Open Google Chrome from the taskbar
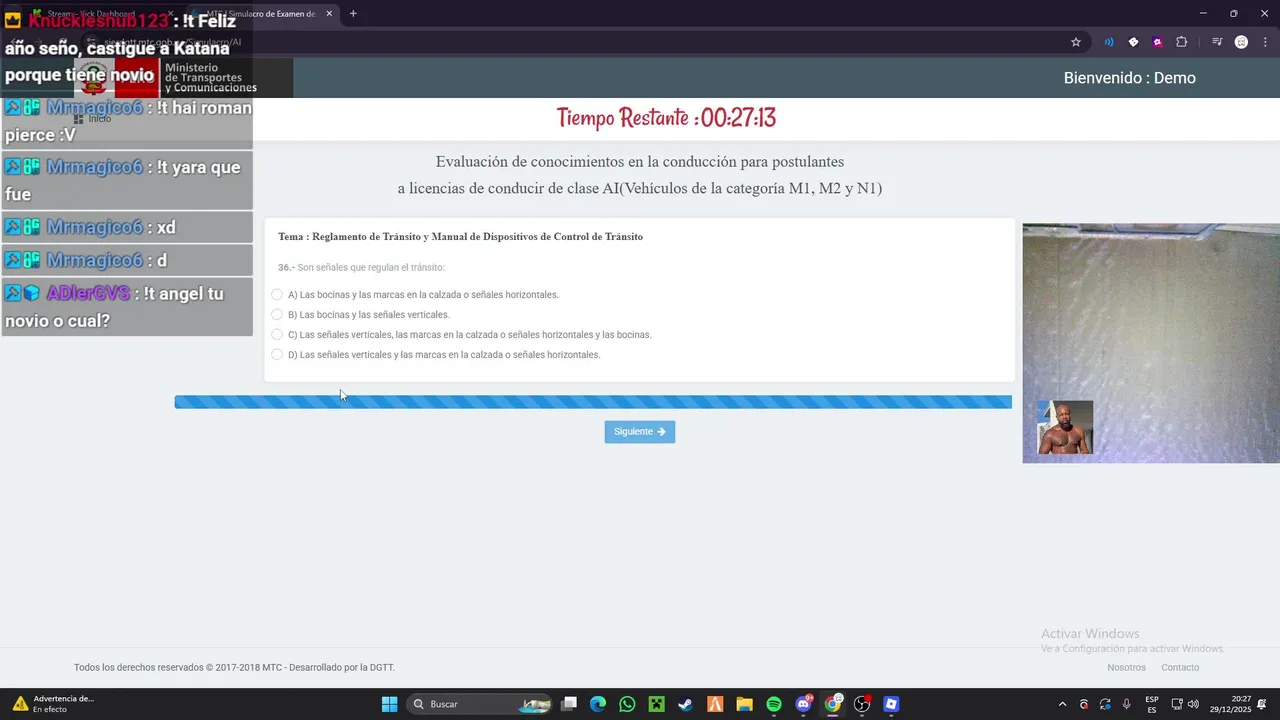 click(833, 704)
